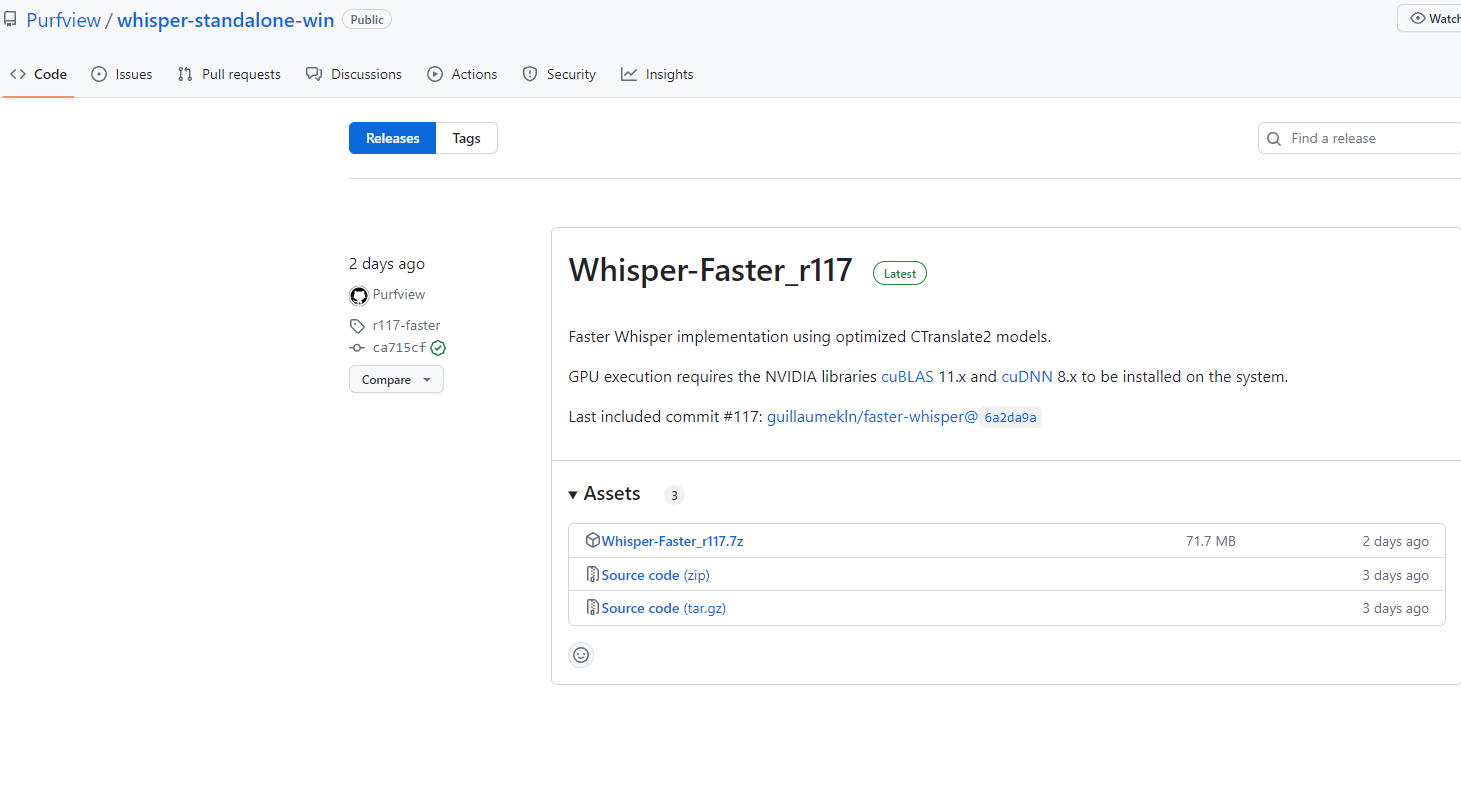Select the Releases toggle
This screenshot has height=806, width=1461.
(392, 138)
